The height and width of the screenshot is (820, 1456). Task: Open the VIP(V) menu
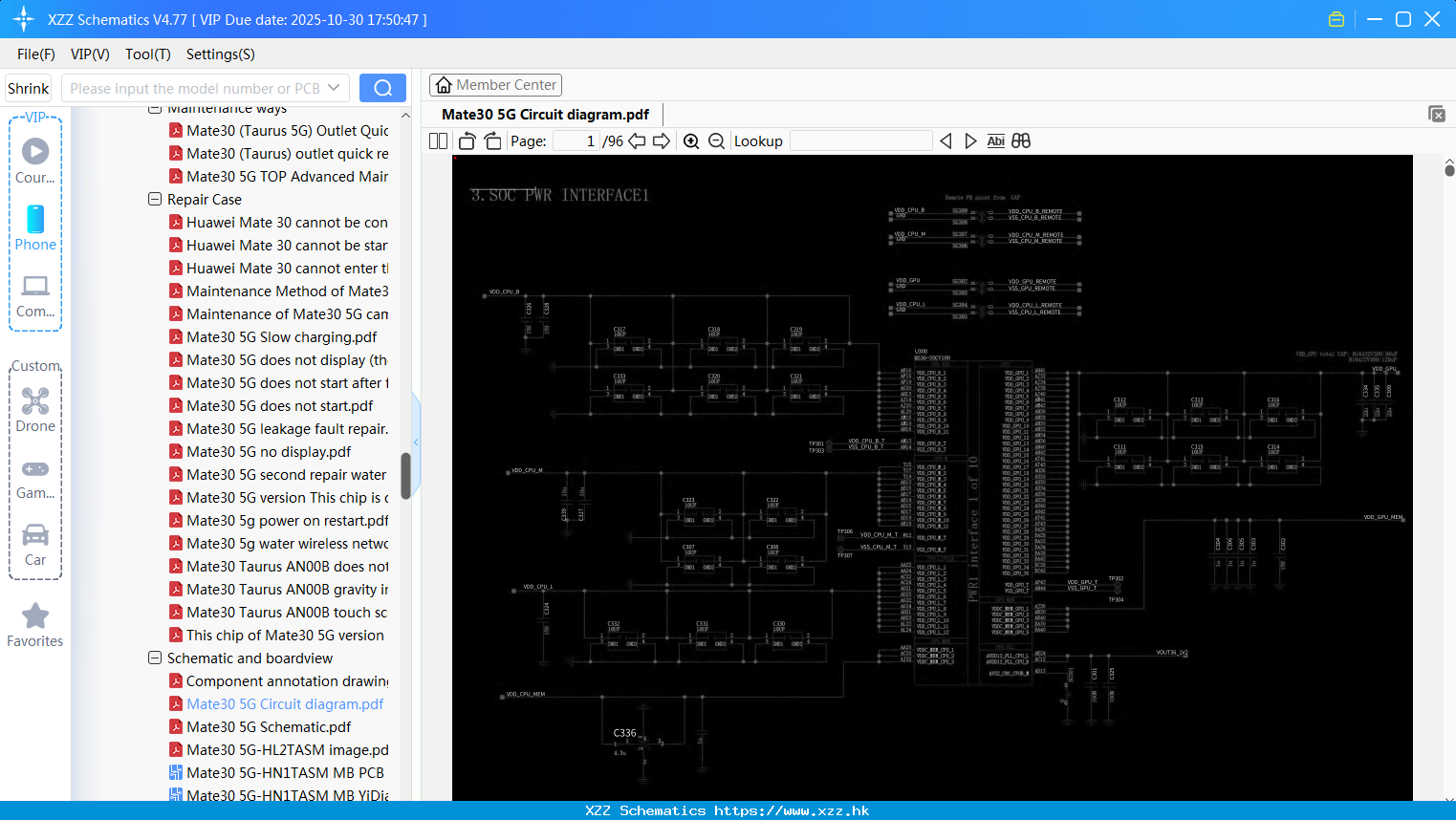90,54
